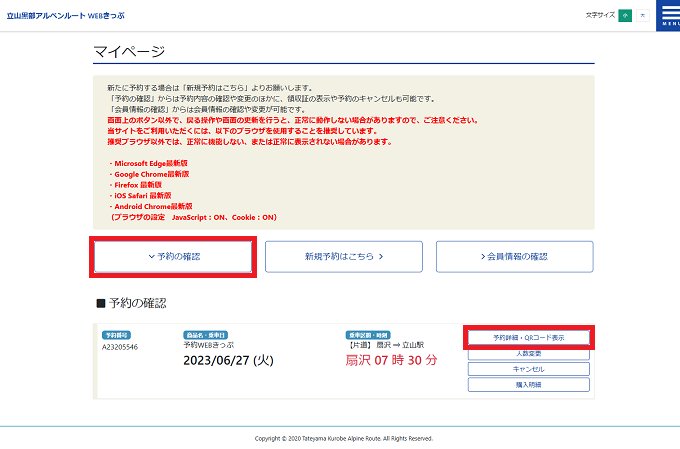
Task: Click the 予約番号 label badge
Action: pos(117,334)
